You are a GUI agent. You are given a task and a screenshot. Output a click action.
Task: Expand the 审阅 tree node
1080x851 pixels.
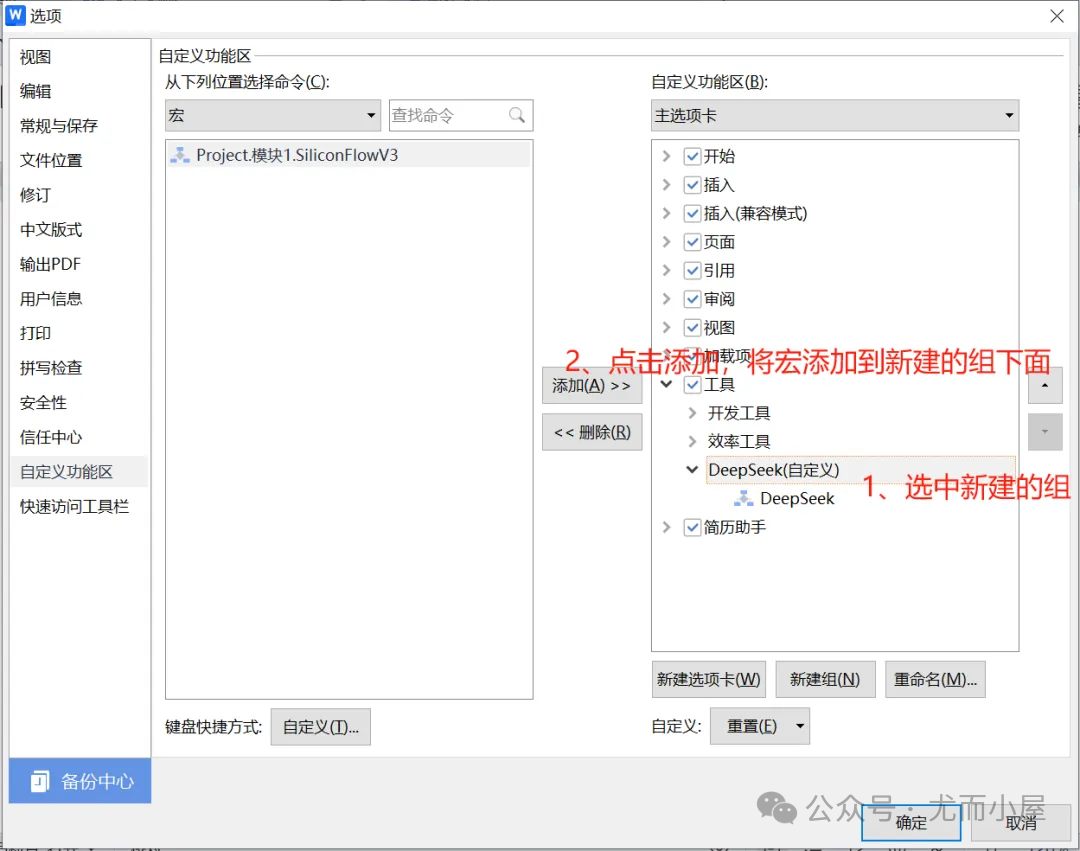tap(666, 299)
